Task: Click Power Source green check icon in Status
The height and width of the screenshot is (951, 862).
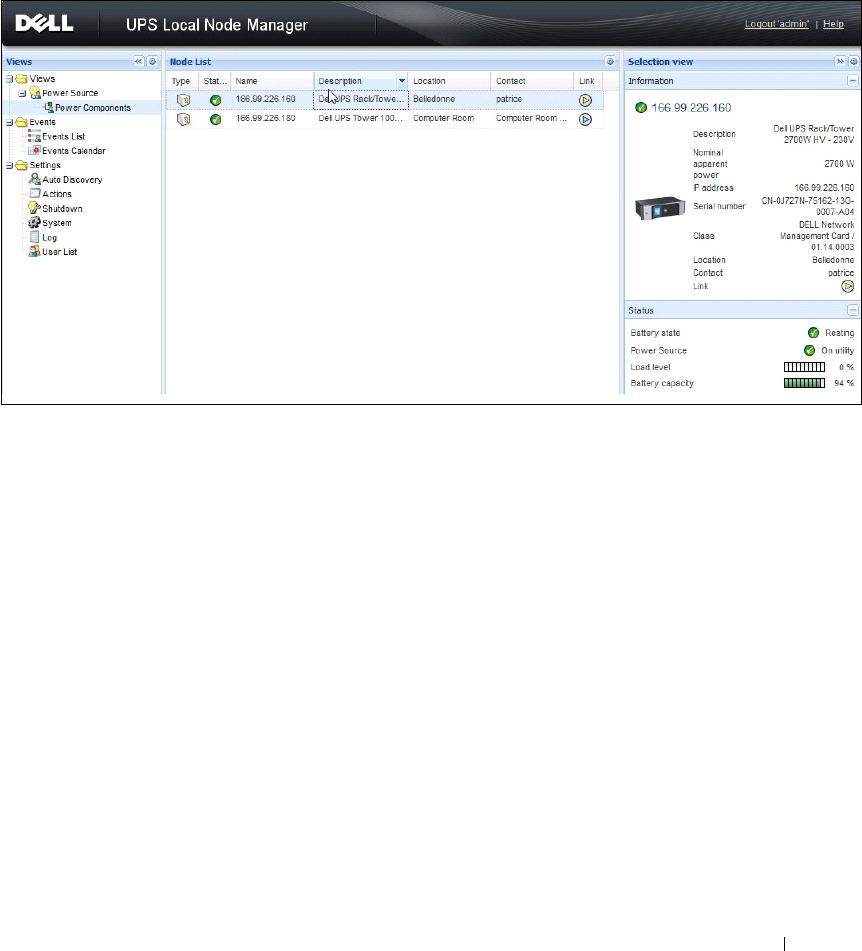Action: pos(809,350)
